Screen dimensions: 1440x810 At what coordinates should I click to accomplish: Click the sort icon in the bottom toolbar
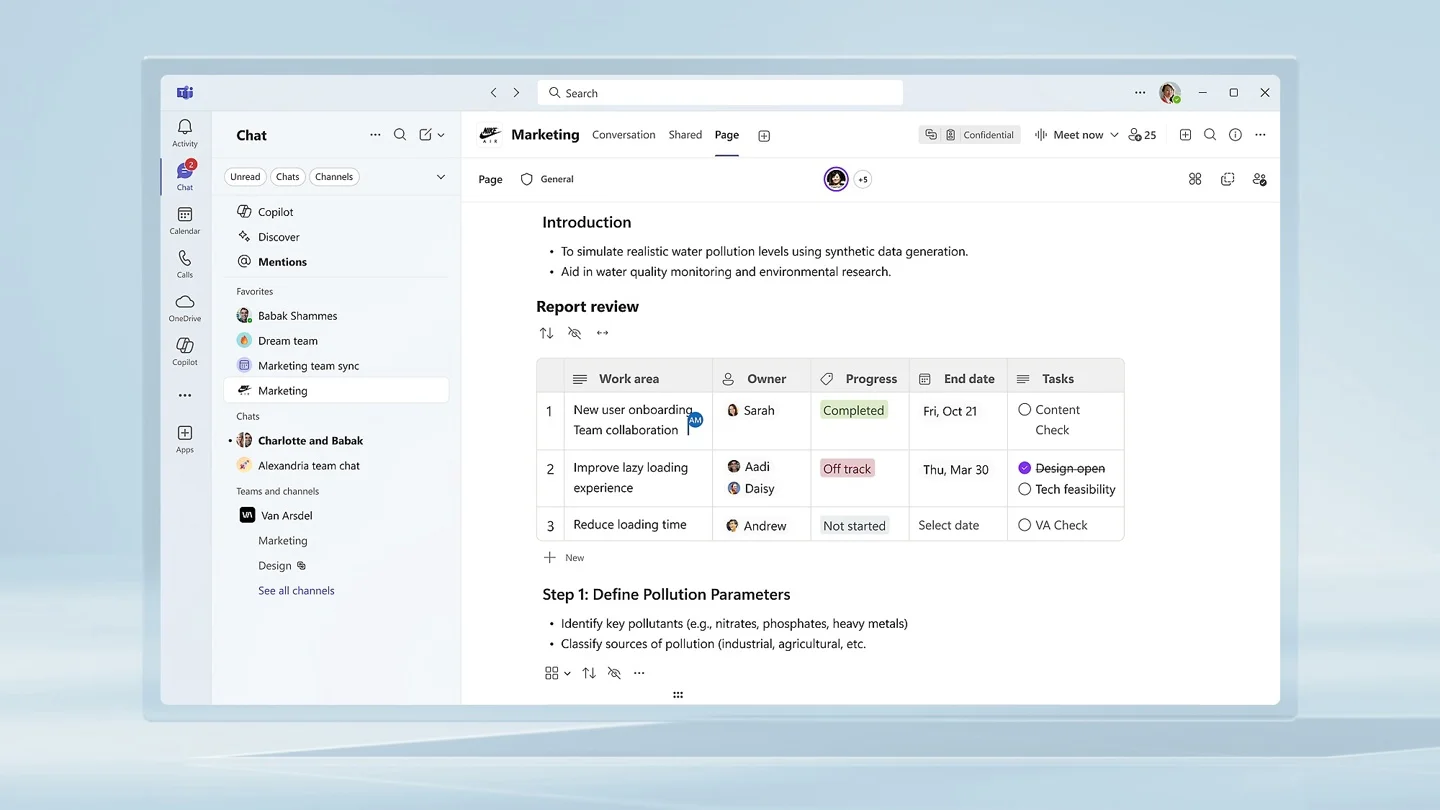tap(589, 673)
